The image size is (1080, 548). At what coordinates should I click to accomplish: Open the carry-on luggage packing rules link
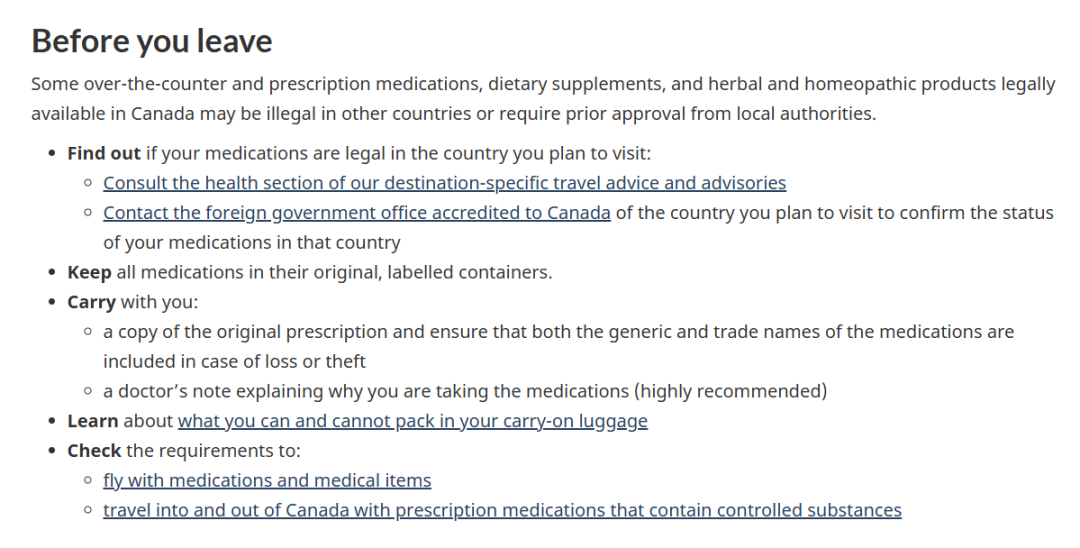click(x=412, y=421)
